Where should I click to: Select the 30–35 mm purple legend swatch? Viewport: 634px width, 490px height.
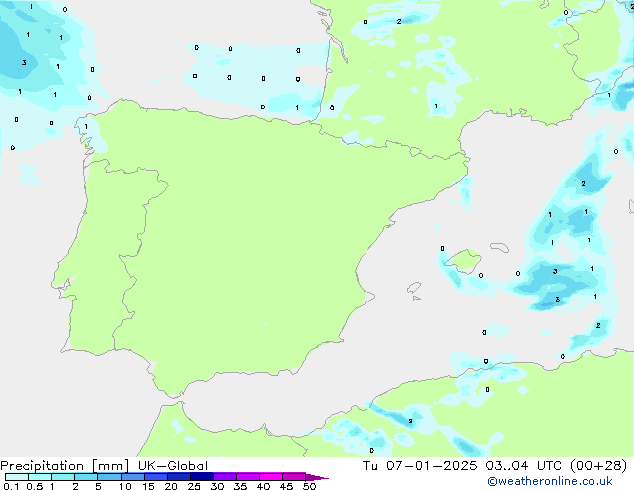(x=224, y=477)
